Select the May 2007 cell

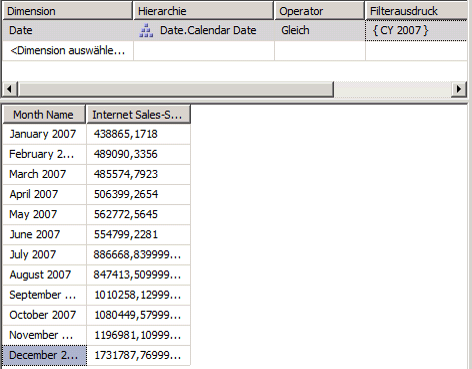[x=44, y=214]
